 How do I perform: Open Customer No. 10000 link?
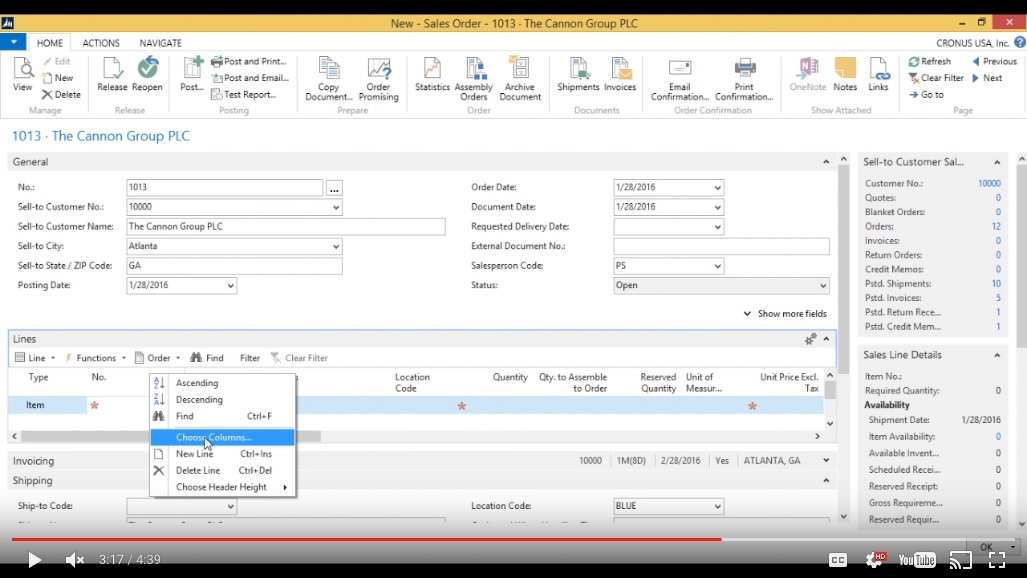(x=989, y=183)
